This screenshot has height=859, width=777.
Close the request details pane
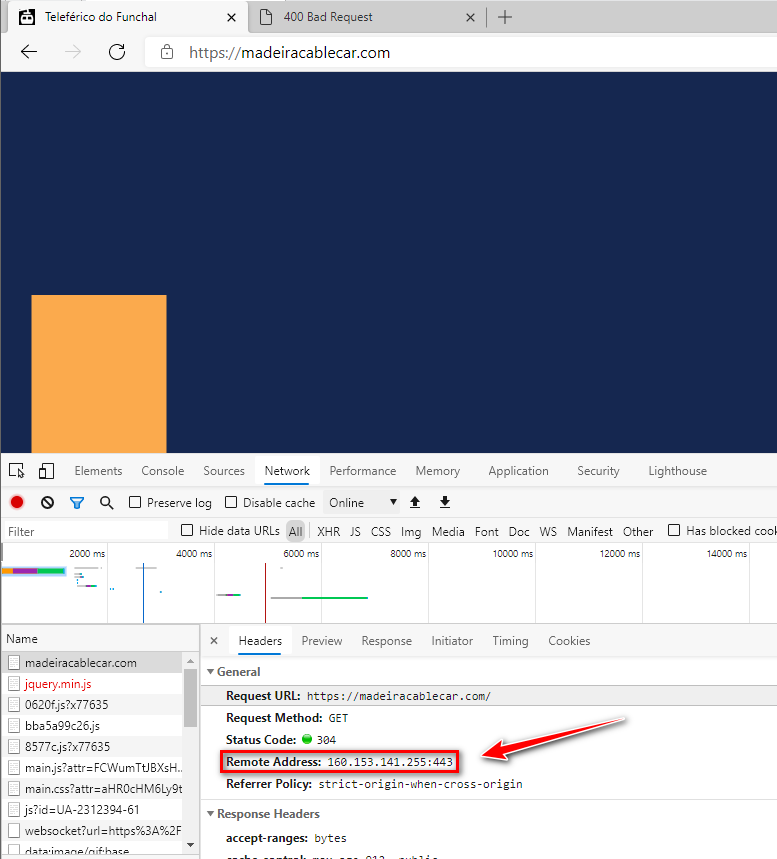click(214, 640)
